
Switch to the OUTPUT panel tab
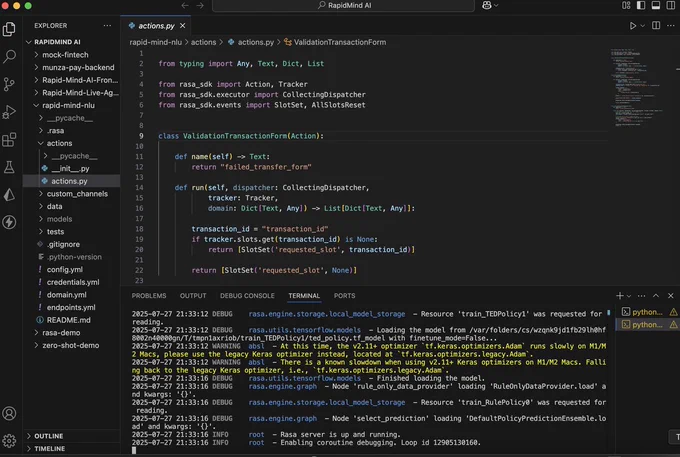pos(193,296)
